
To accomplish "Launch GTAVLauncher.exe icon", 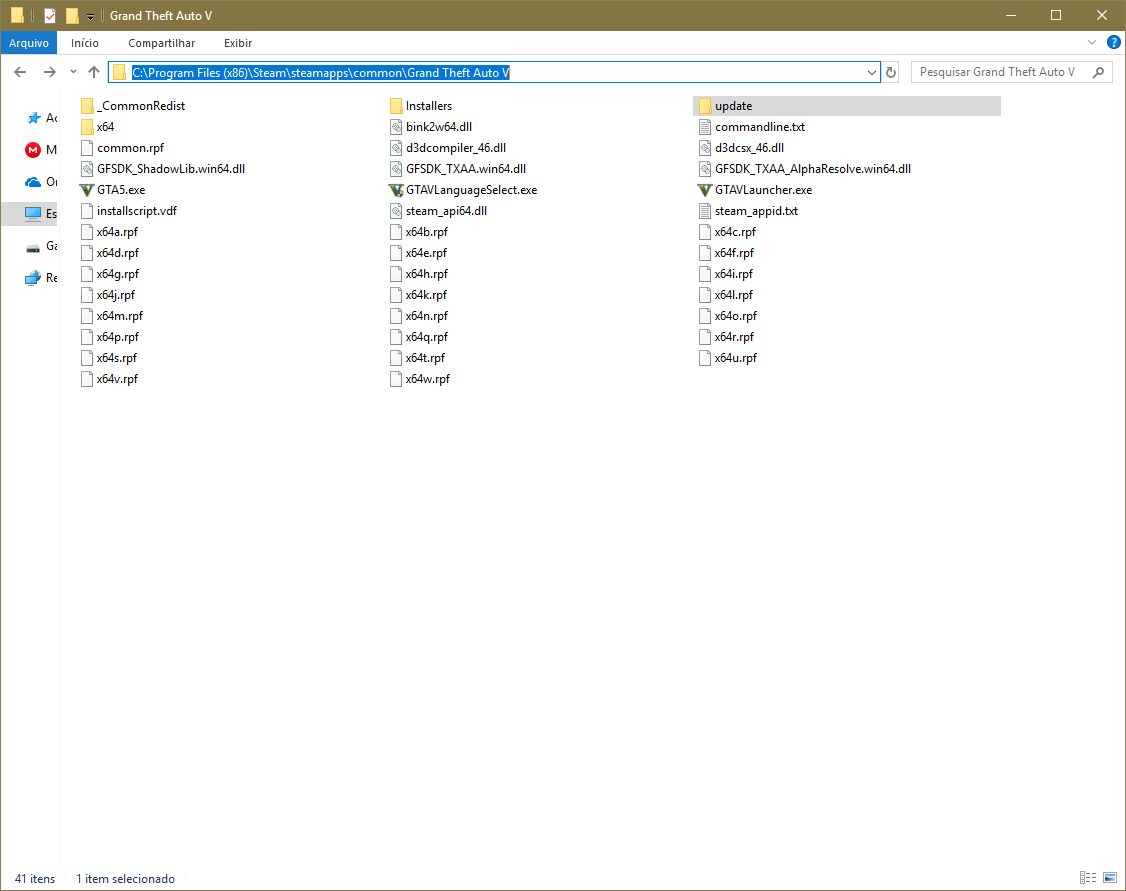I will pos(704,190).
